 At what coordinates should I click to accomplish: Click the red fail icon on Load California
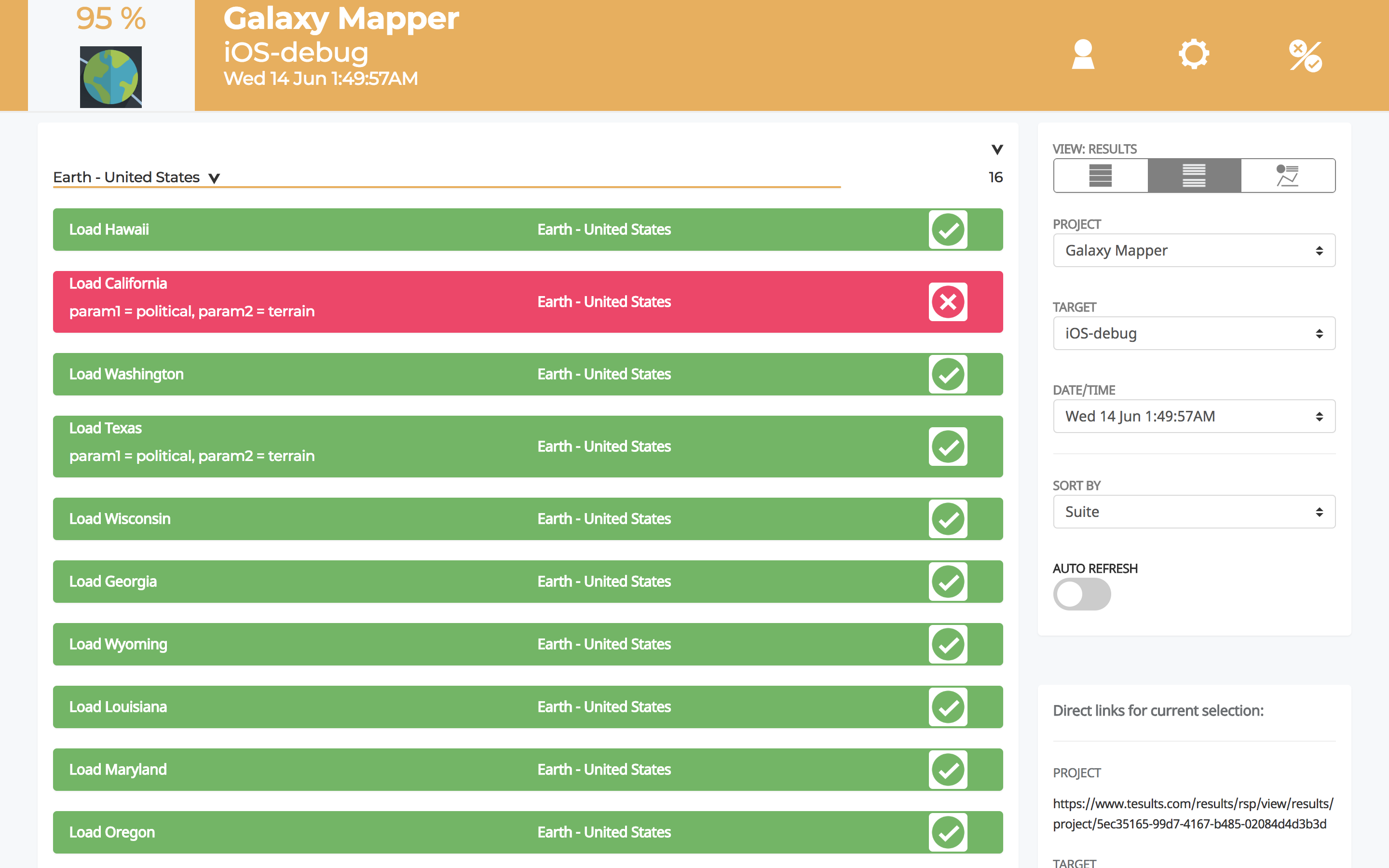948,302
